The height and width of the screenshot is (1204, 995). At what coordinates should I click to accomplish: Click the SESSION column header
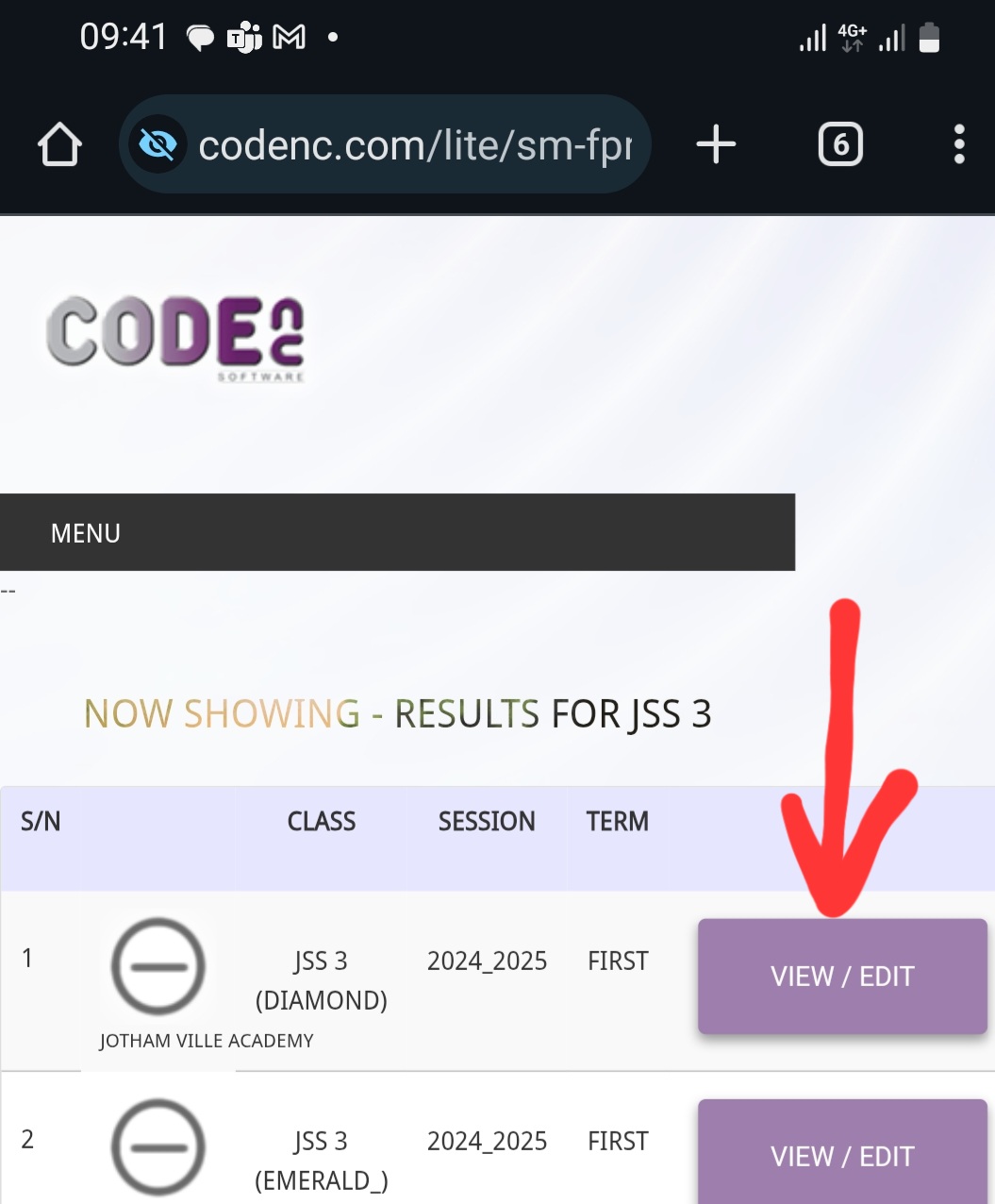click(x=487, y=822)
